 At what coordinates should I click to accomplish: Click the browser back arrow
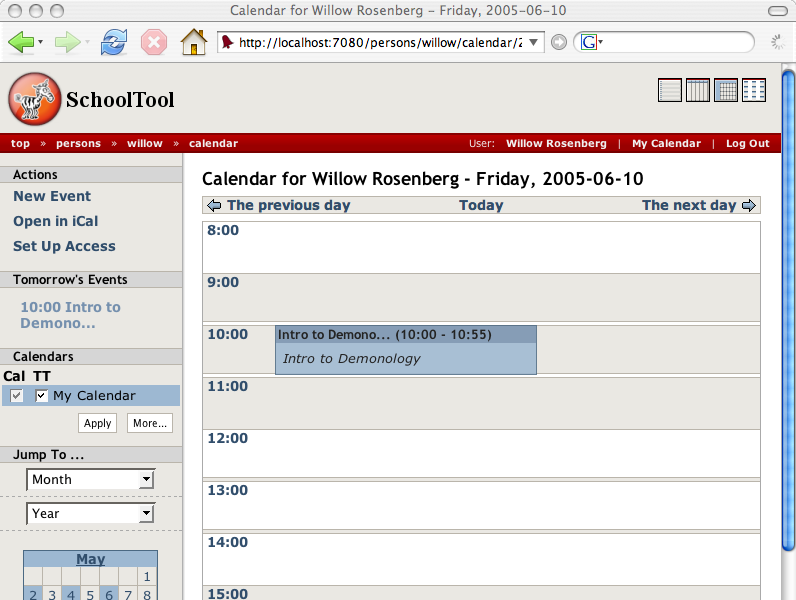pos(21,42)
